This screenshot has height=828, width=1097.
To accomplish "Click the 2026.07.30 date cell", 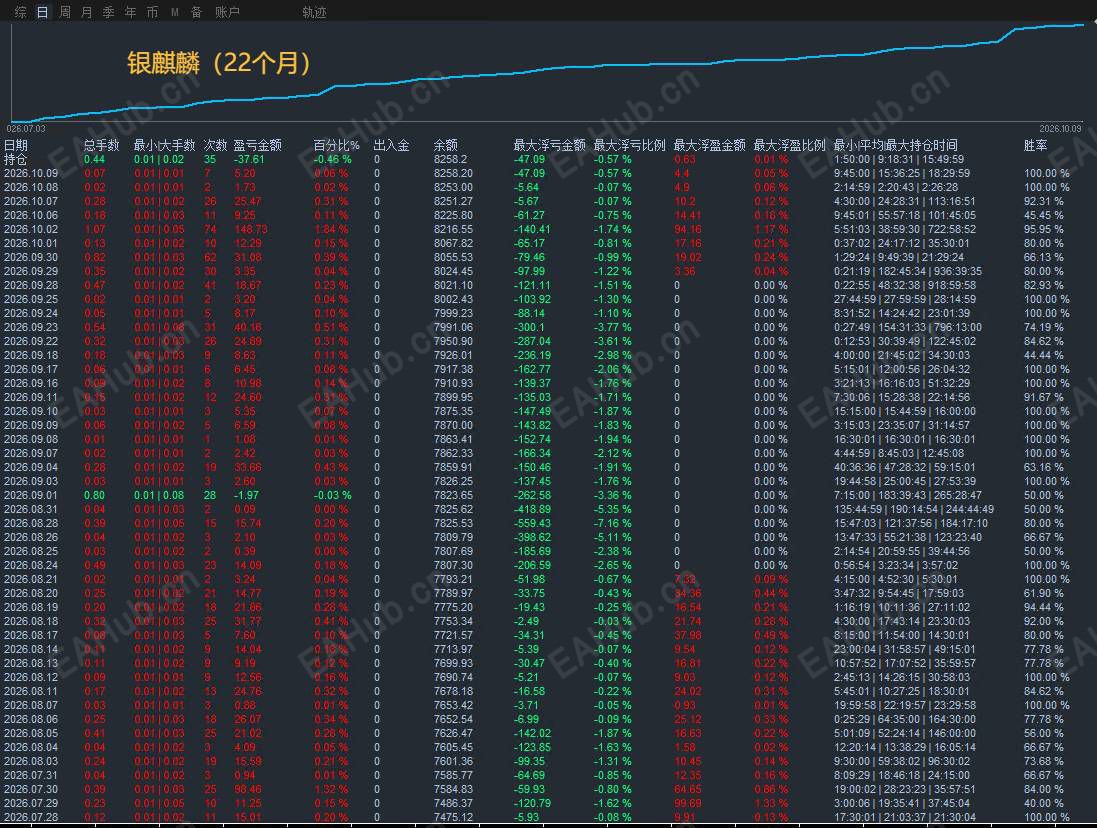I will click(x=31, y=789).
